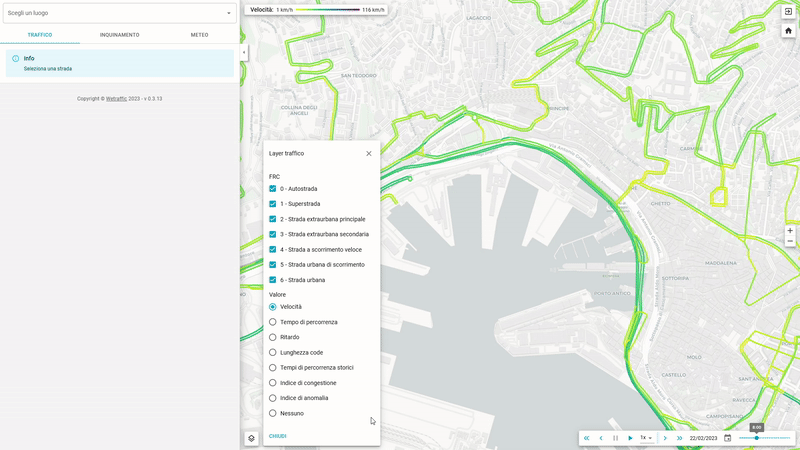
Task: Close the Layer traffico panel
Action: (368, 153)
